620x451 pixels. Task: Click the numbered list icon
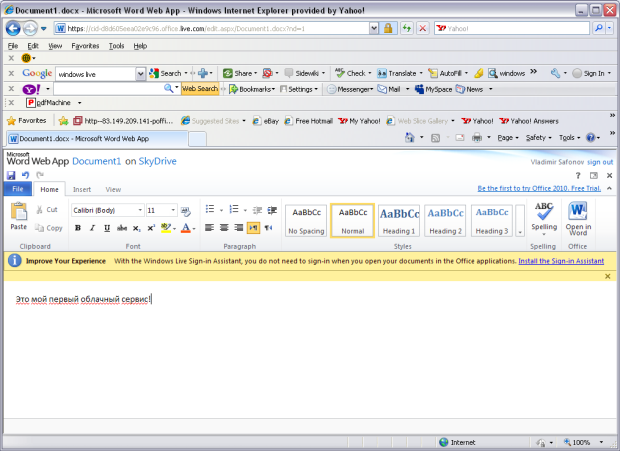pos(234,209)
